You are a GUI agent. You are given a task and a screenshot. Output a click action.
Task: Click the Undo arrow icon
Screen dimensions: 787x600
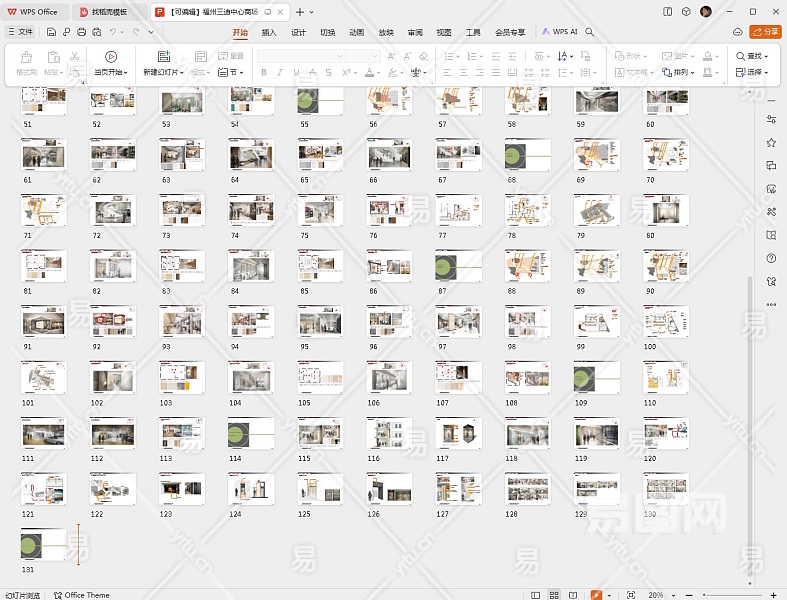(112, 32)
